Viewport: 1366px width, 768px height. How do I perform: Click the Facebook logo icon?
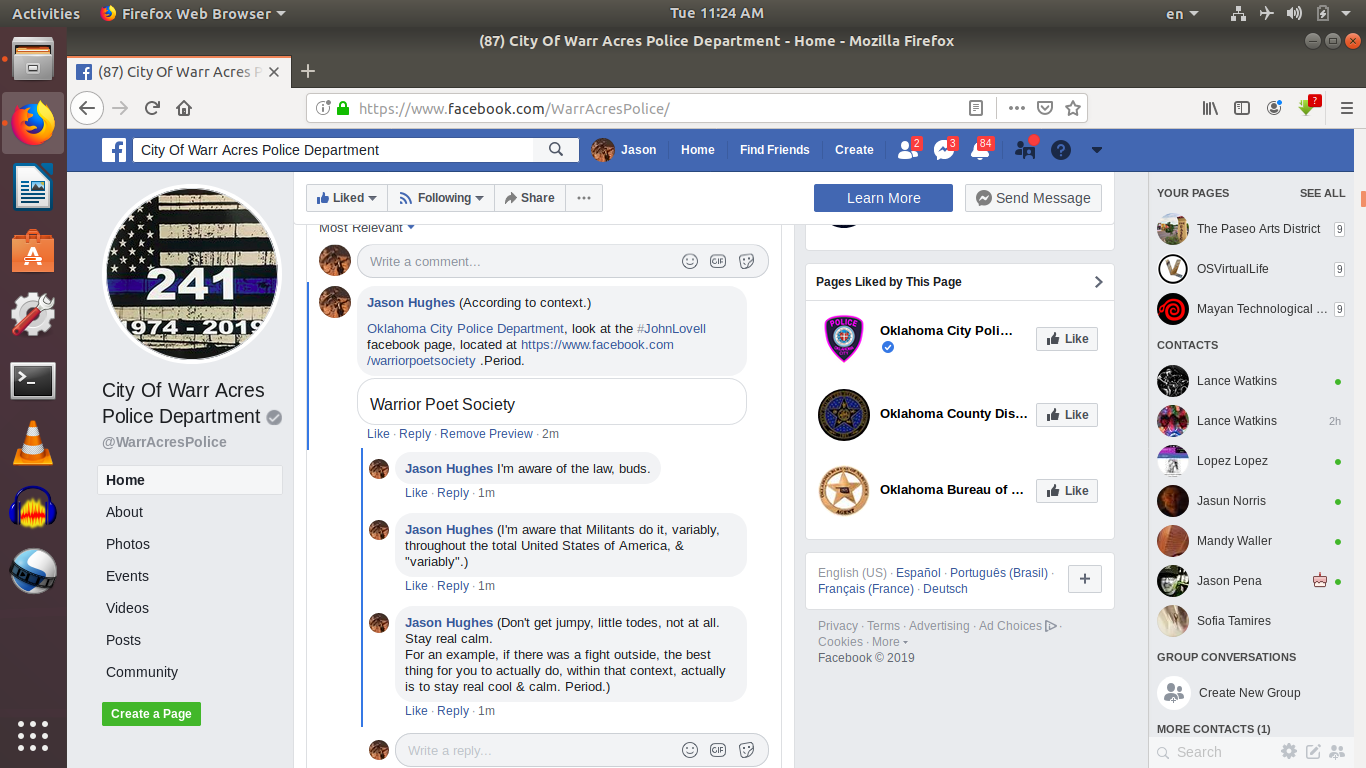115,150
